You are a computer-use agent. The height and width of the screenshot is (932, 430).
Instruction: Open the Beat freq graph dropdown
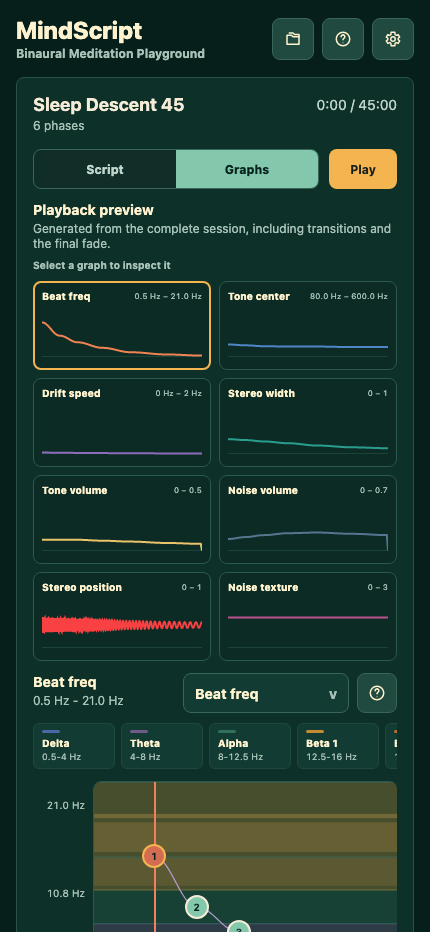[266, 693]
